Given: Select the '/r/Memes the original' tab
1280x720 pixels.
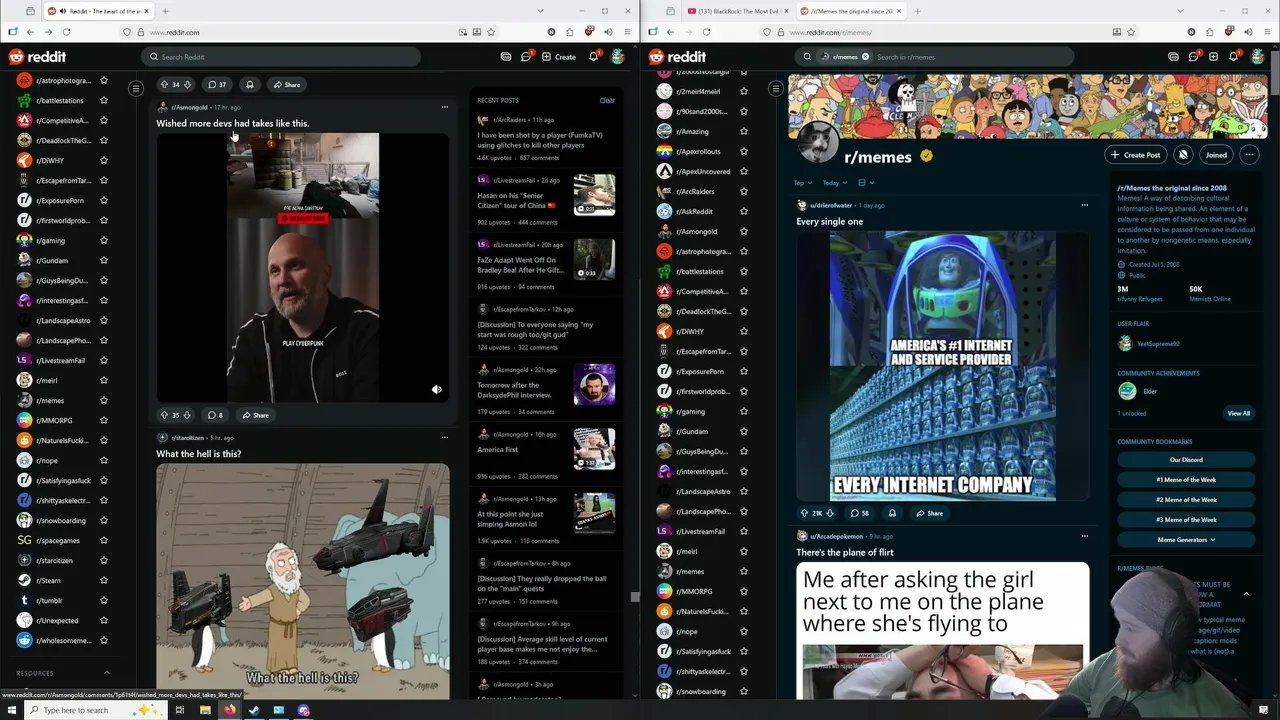Looking at the screenshot, I should 850,11.
